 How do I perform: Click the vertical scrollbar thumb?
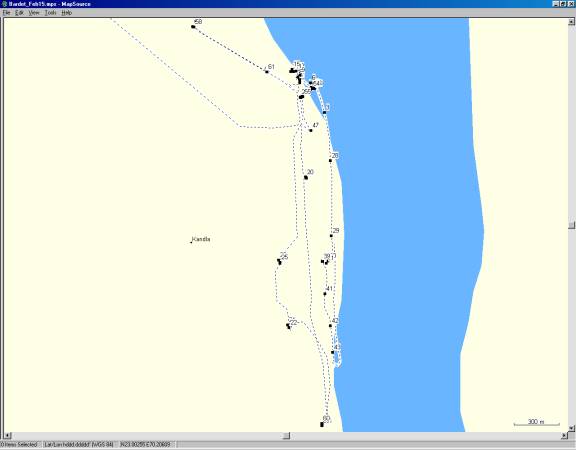pos(572,225)
